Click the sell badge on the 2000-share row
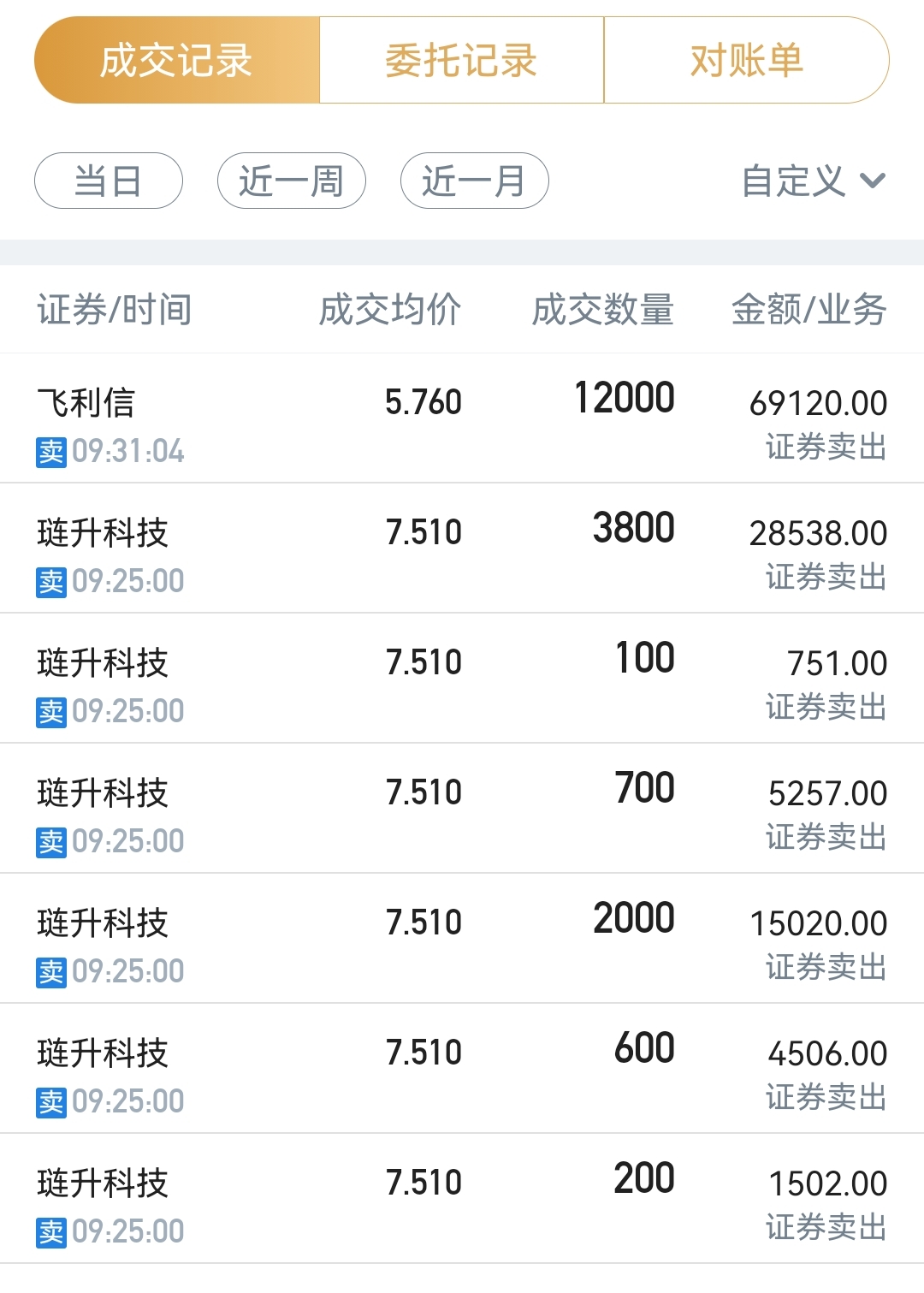The width and height of the screenshot is (924, 1293). (51, 972)
